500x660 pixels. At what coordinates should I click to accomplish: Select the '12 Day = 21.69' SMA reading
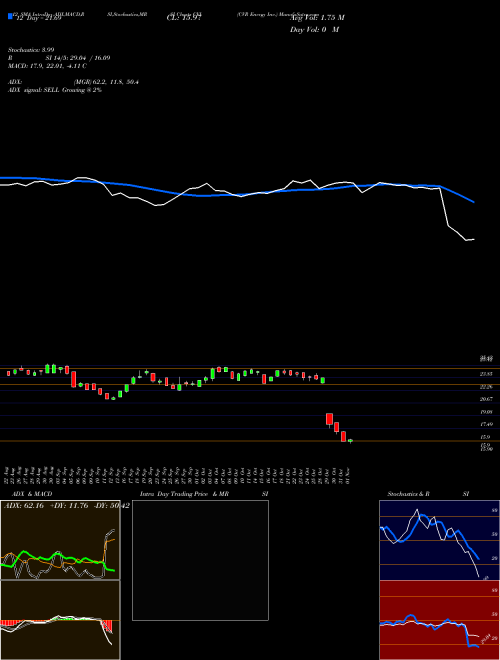tap(37, 19)
